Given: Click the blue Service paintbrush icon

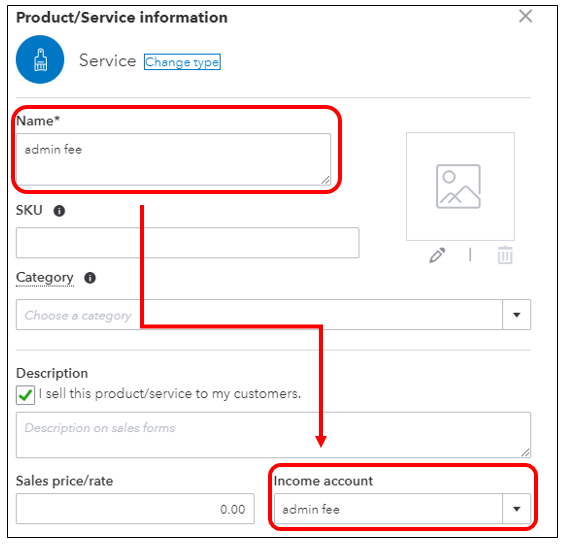Looking at the screenshot, I should 40,59.
